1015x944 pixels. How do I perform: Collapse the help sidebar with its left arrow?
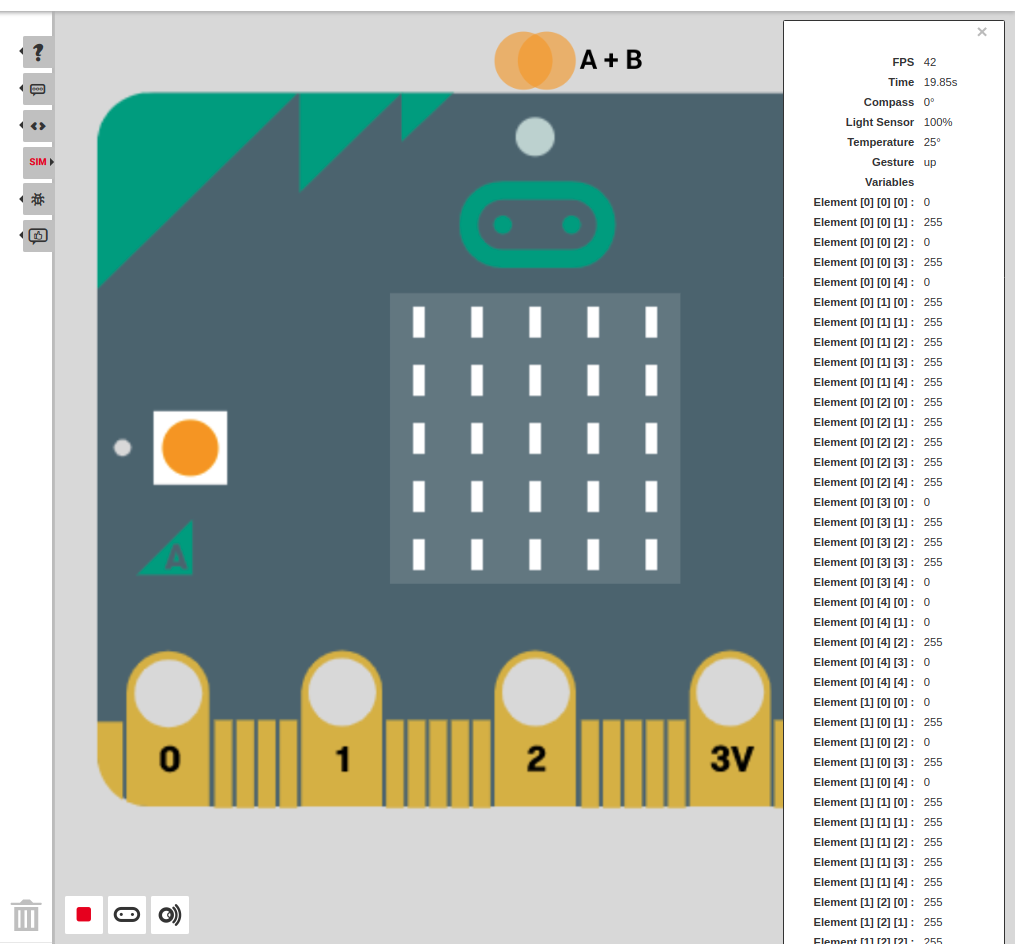(x=22, y=52)
